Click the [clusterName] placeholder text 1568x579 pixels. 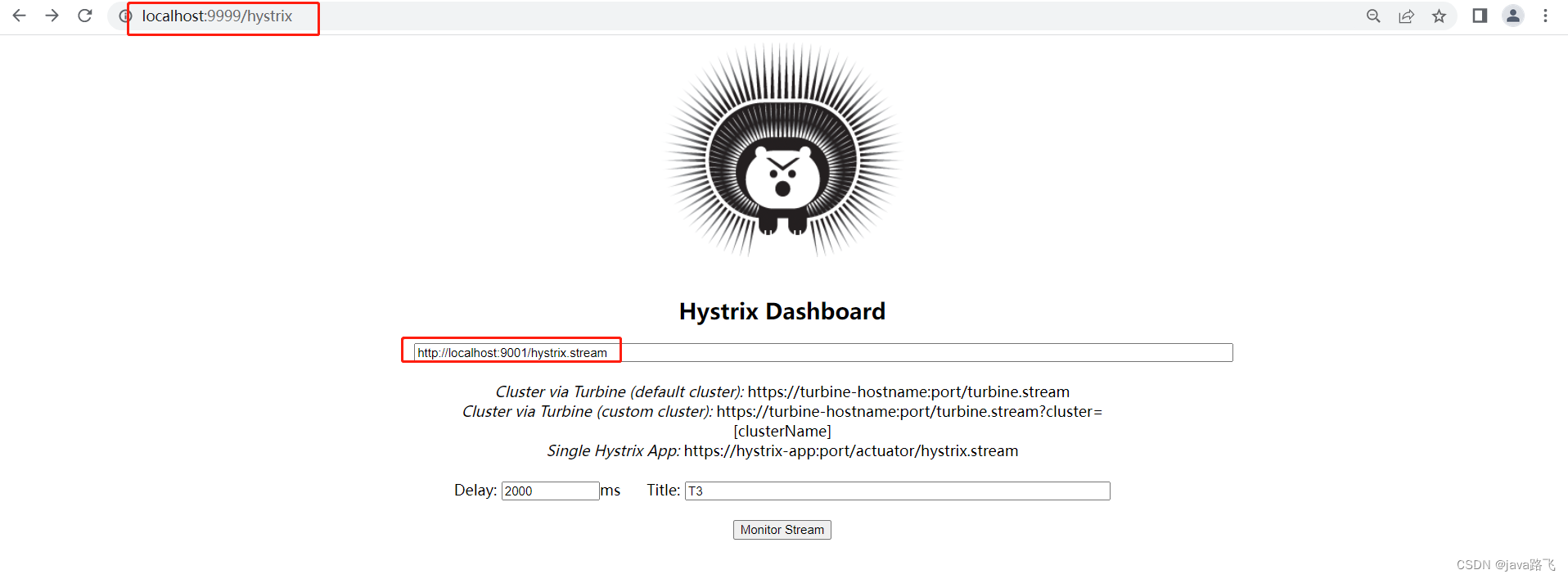tap(782, 432)
